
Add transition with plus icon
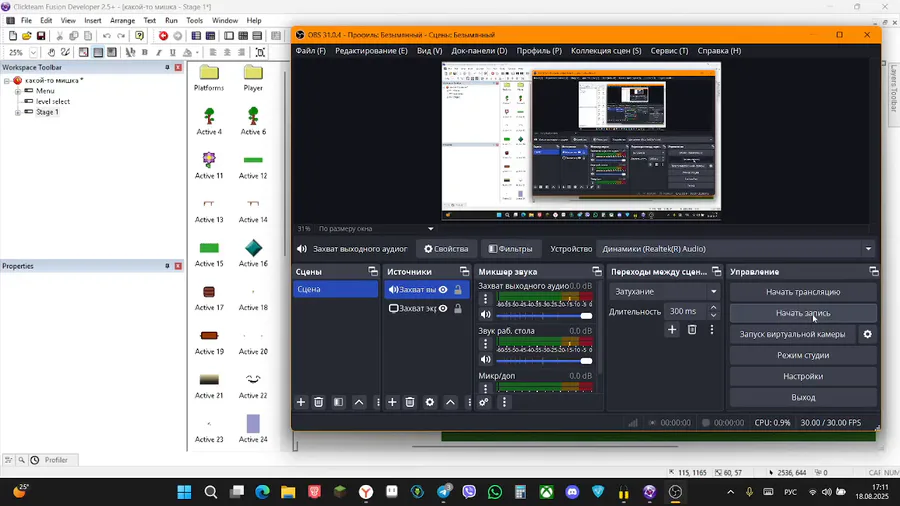[672, 329]
